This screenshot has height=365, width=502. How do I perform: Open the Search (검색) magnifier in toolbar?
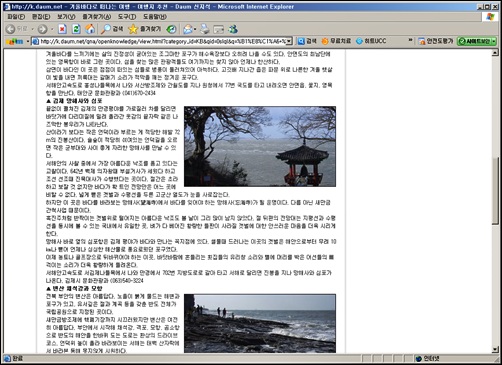click(x=112, y=29)
